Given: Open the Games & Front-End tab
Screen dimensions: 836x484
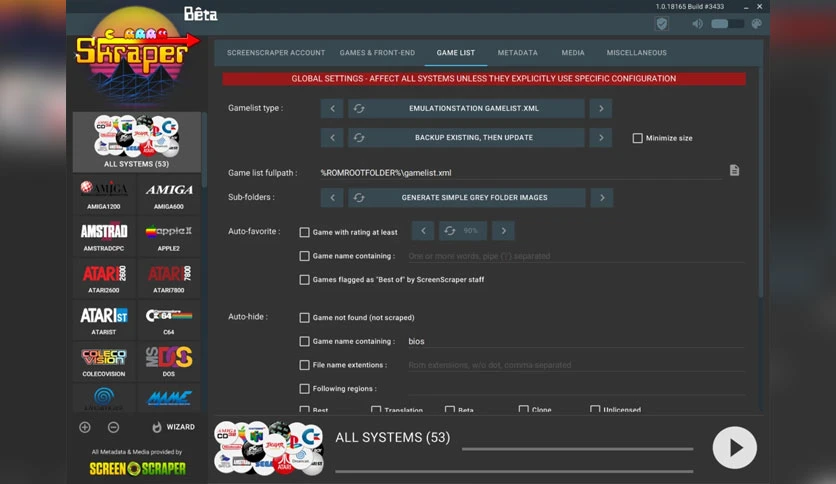Looking at the screenshot, I should click(x=377, y=53).
